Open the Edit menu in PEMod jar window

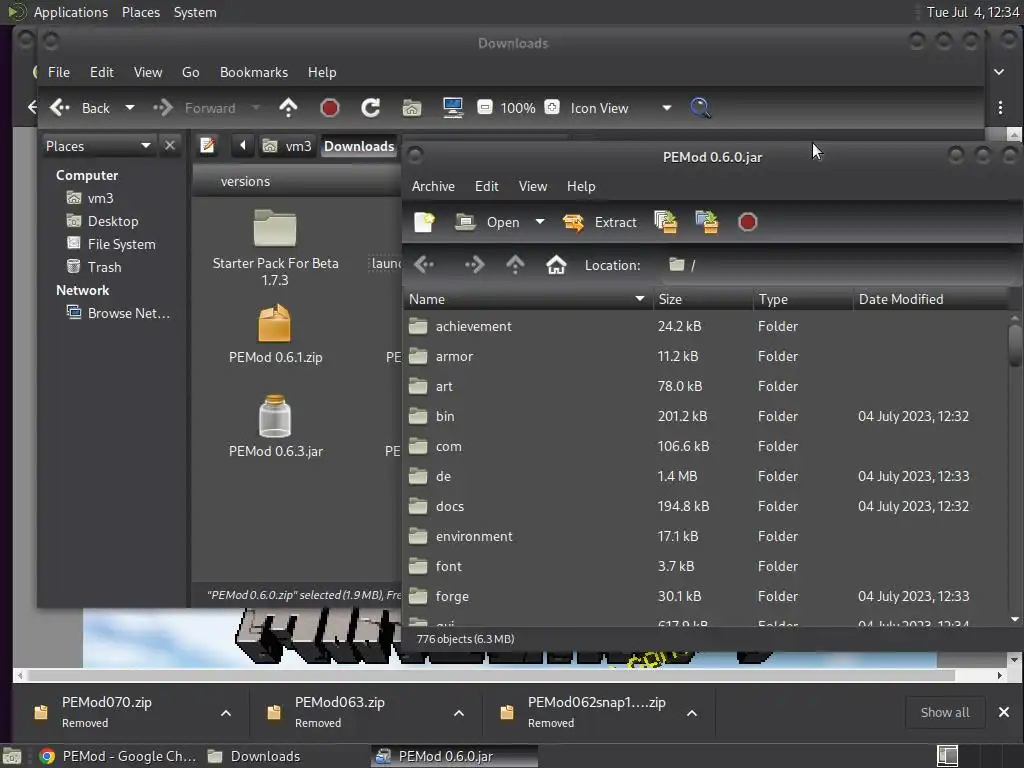[x=487, y=186]
